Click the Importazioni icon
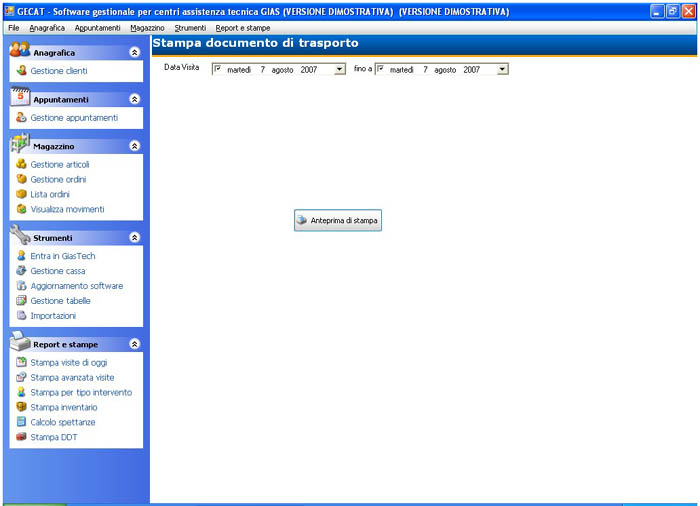Screen dimensions: 700x506 tap(21, 315)
